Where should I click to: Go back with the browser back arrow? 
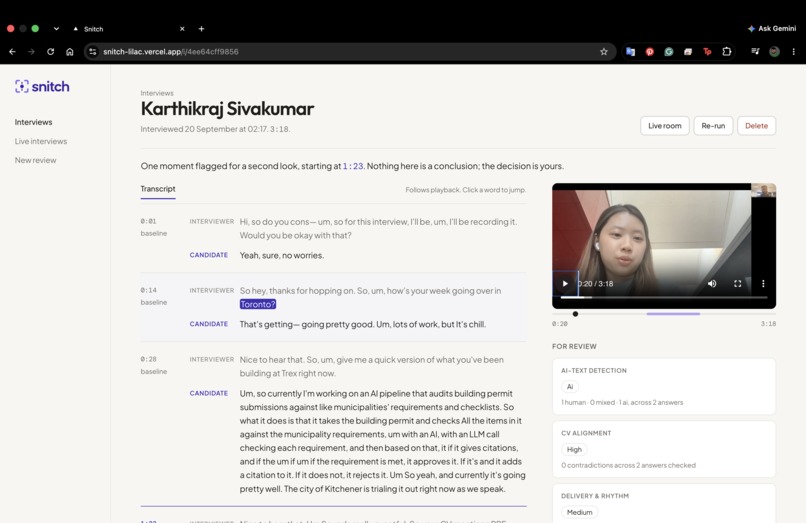coord(12,51)
